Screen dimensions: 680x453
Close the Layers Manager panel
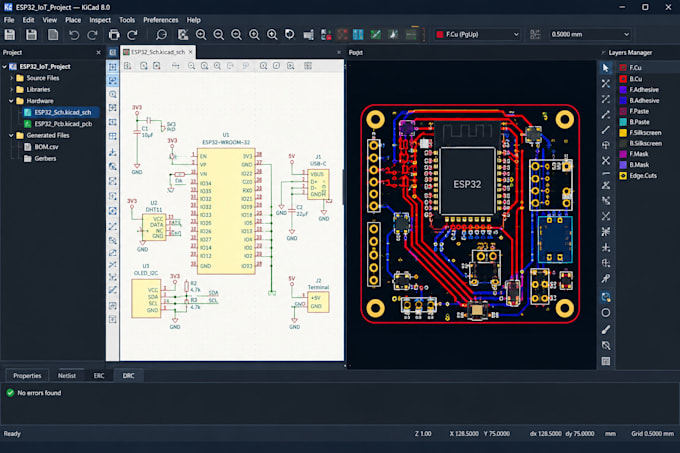point(603,52)
